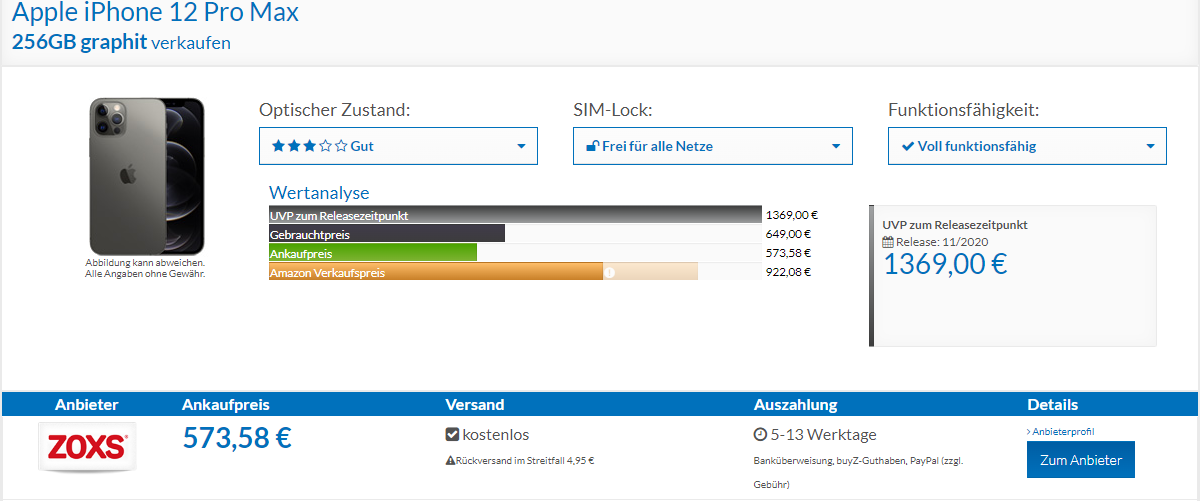Toggle the kostenlos shipping checkbox
The width and height of the screenshot is (1200, 501).
click(452, 435)
